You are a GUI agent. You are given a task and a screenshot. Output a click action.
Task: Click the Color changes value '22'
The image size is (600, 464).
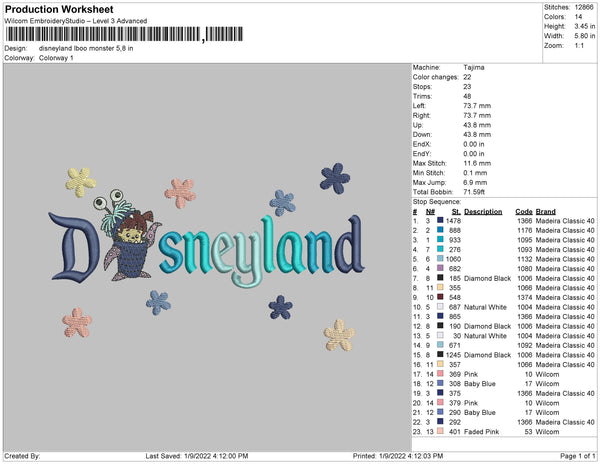click(x=467, y=77)
